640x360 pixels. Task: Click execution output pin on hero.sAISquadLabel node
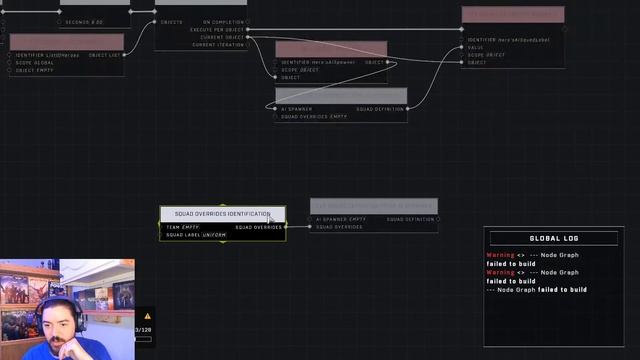(x=564, y=29)
